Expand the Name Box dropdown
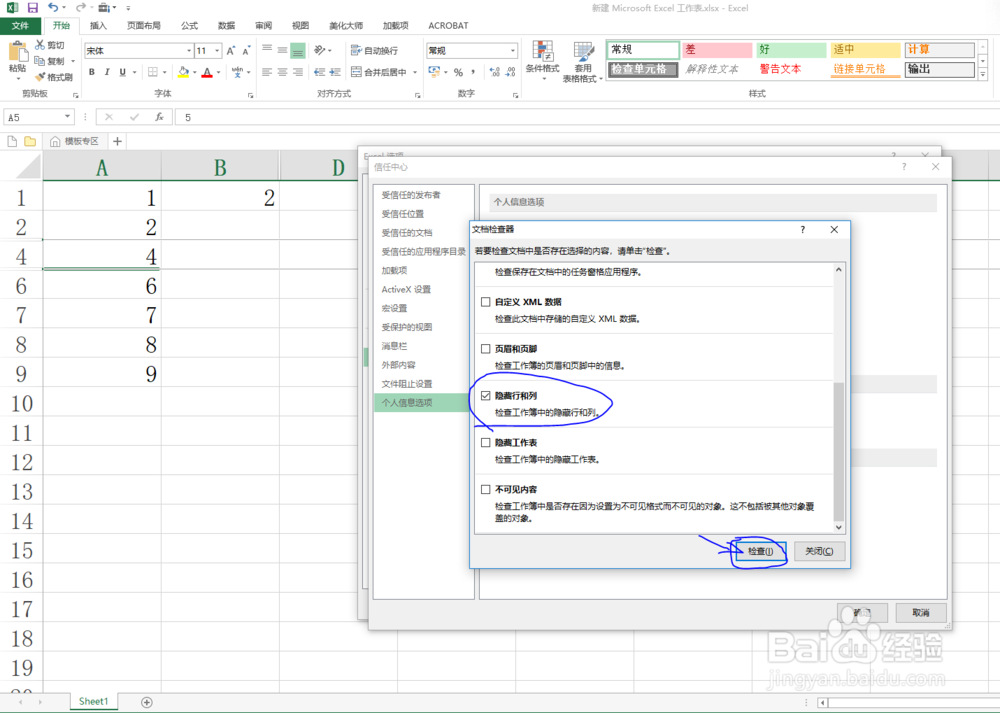Screen dimensions: 1000x713 coord(67,117)
